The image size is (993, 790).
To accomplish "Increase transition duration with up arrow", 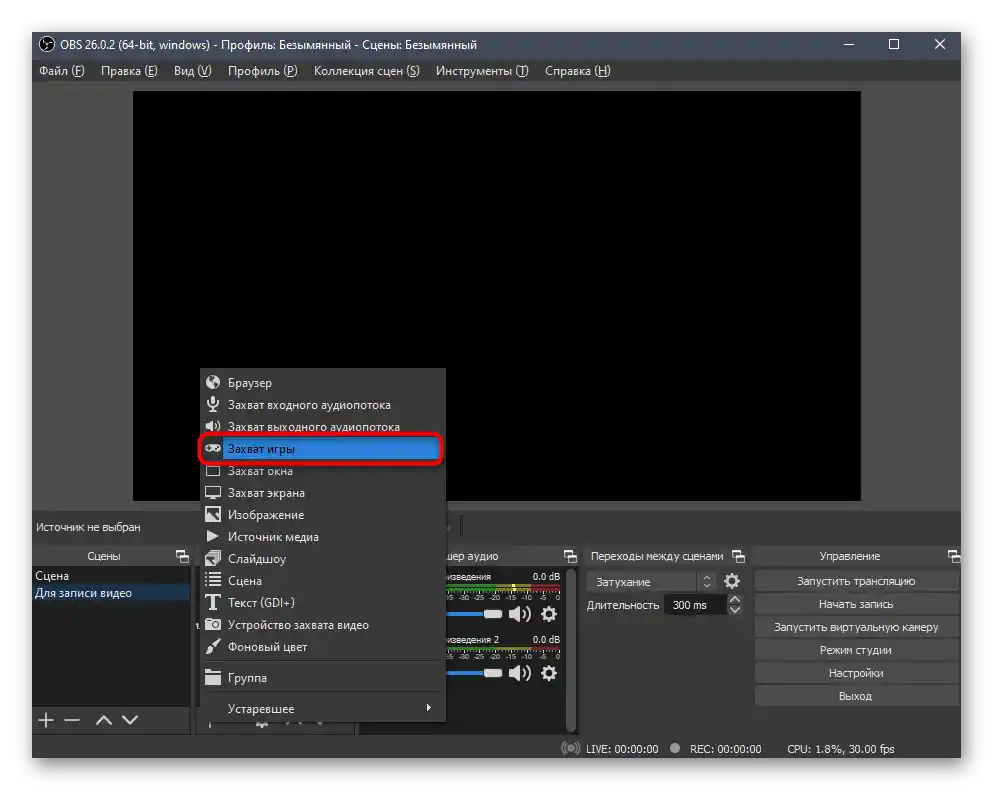I will click(x=735, y=599).
